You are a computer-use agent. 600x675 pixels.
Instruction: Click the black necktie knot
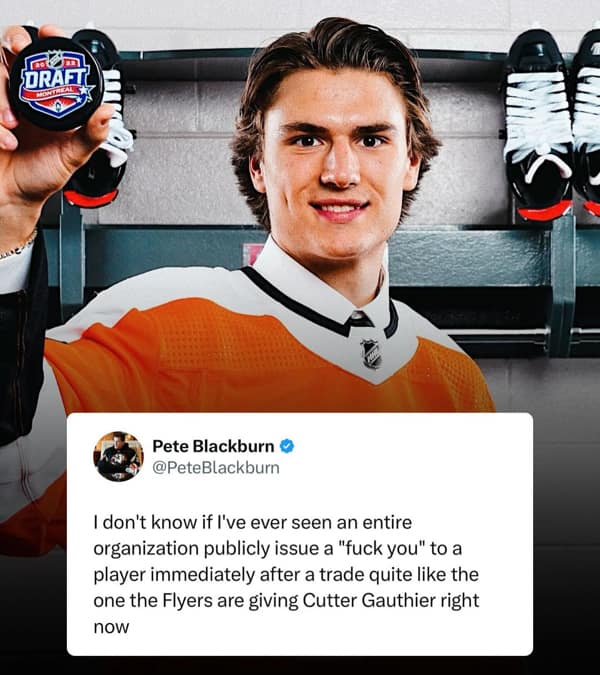tap(360, 319)
